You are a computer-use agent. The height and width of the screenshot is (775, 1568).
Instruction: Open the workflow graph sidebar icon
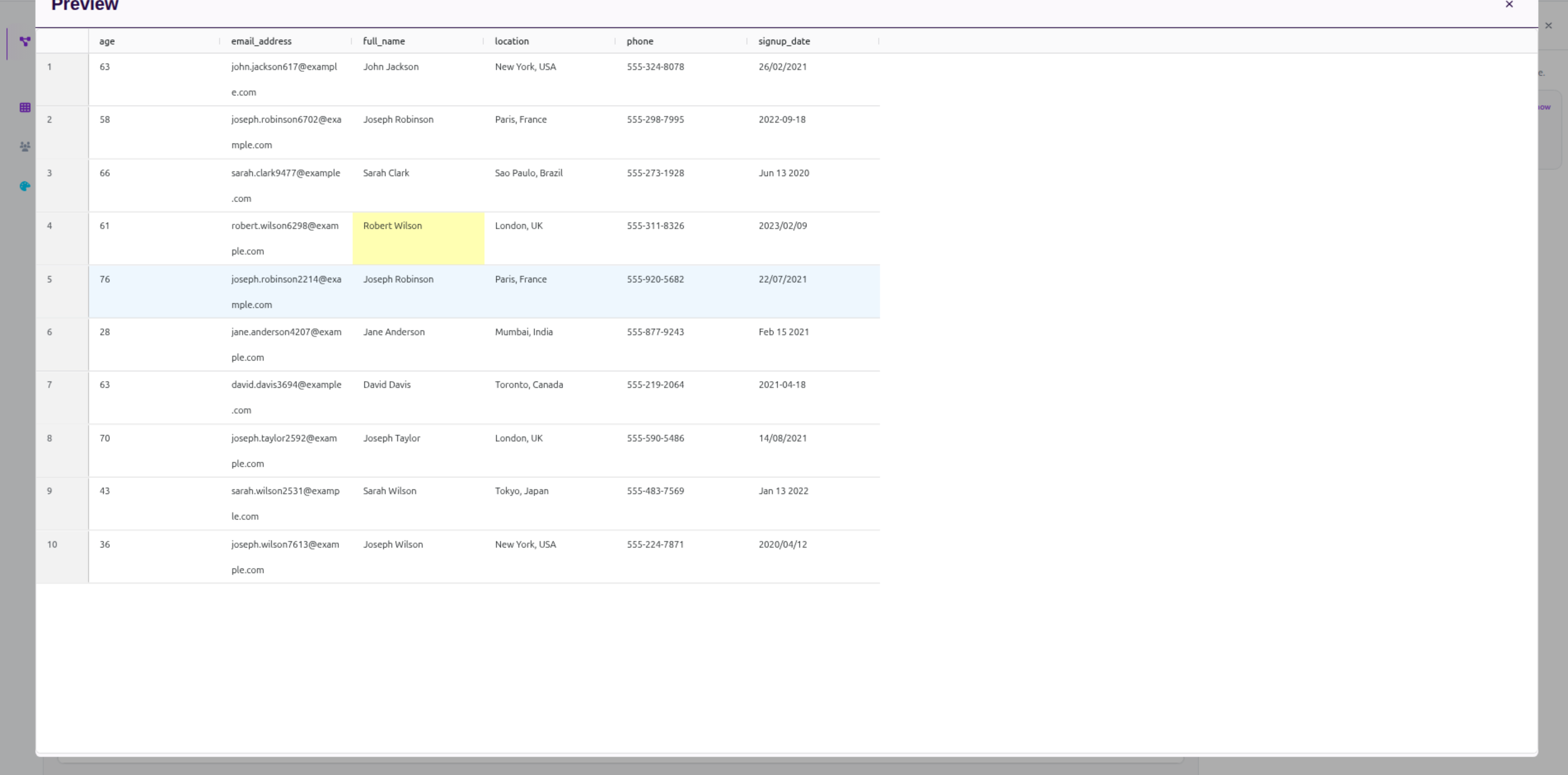25,41
